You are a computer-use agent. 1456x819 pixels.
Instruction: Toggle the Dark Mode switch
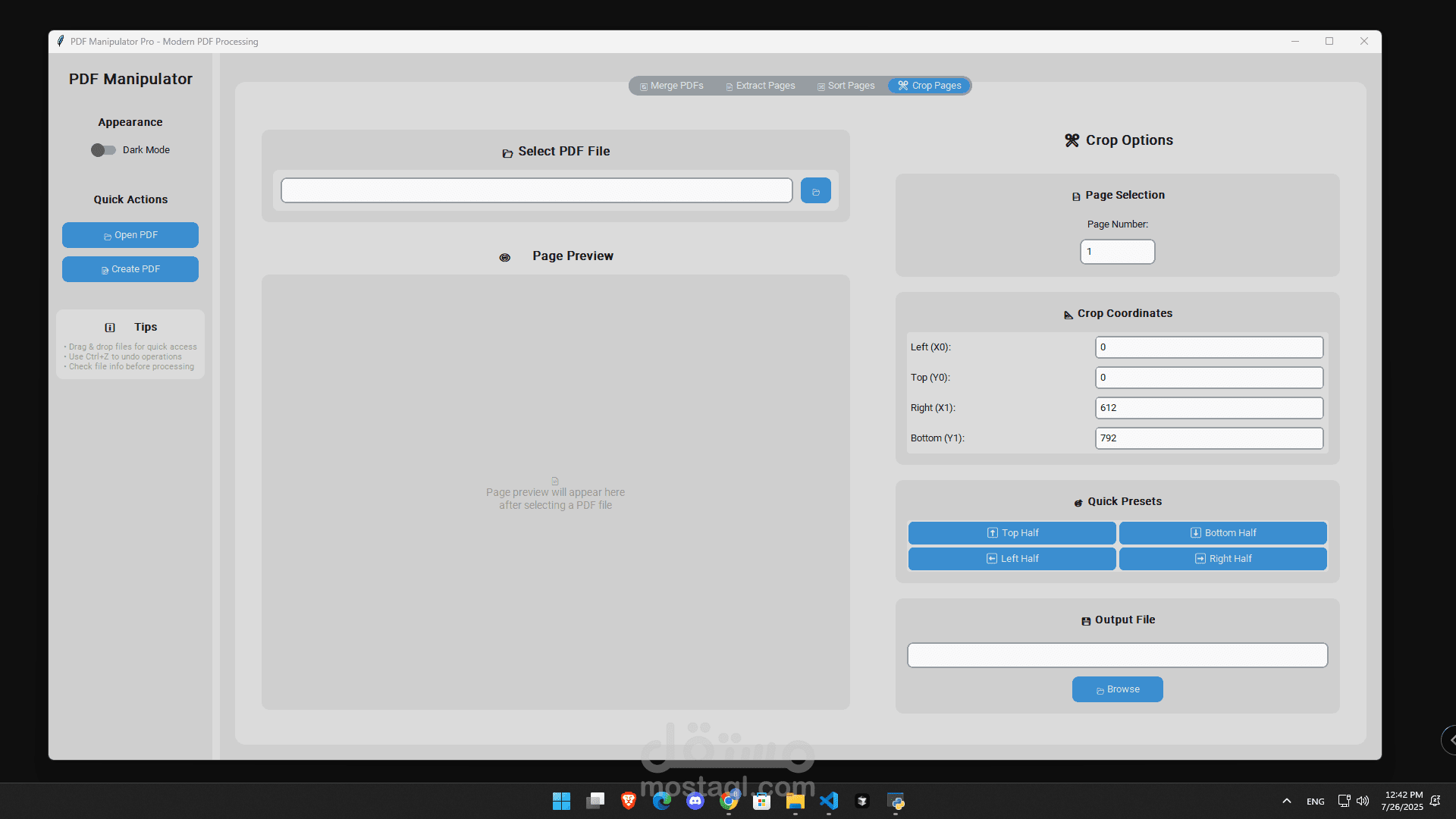(103, 150)
